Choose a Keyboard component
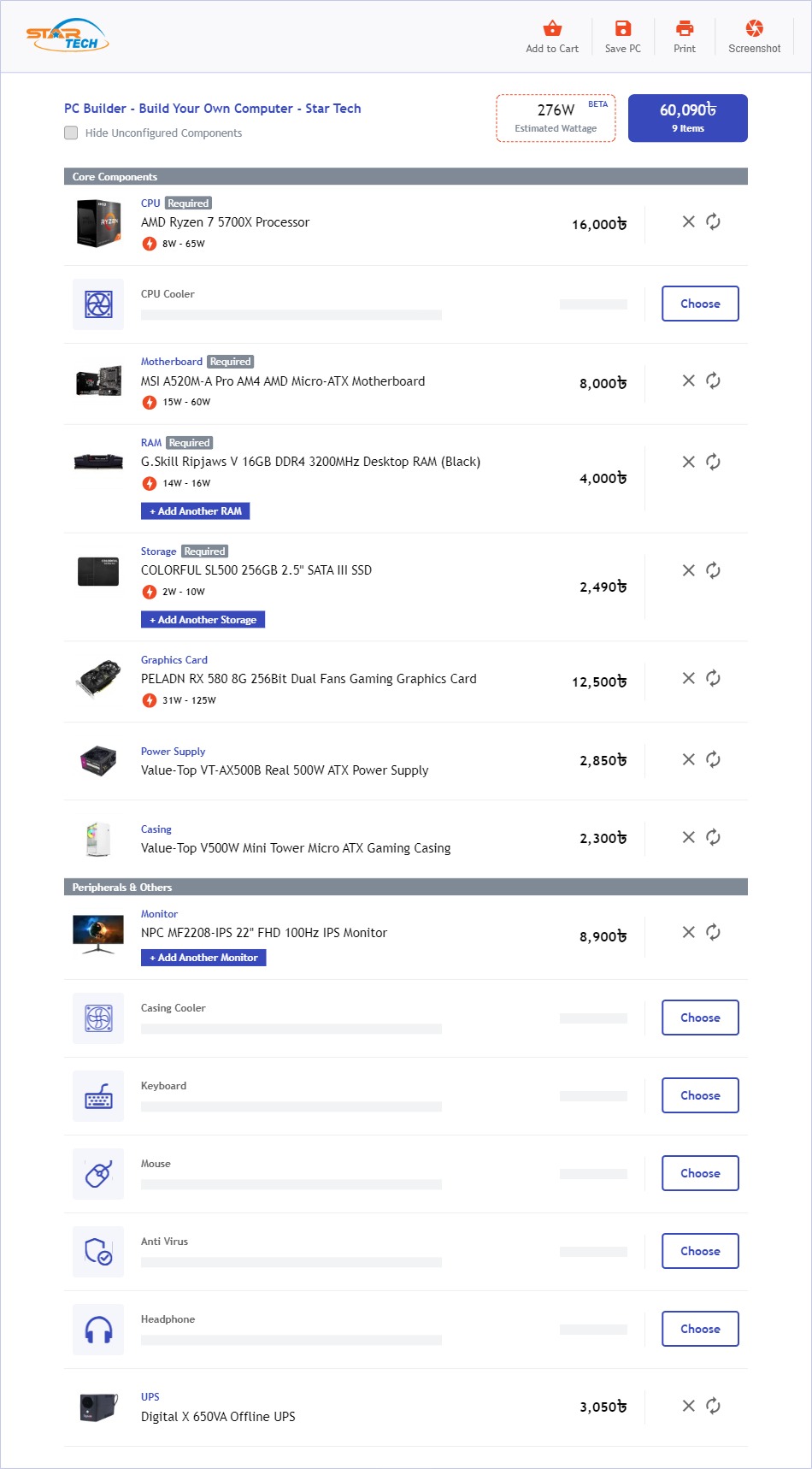The image size is (812, 1469). [x=700, y=1096]
